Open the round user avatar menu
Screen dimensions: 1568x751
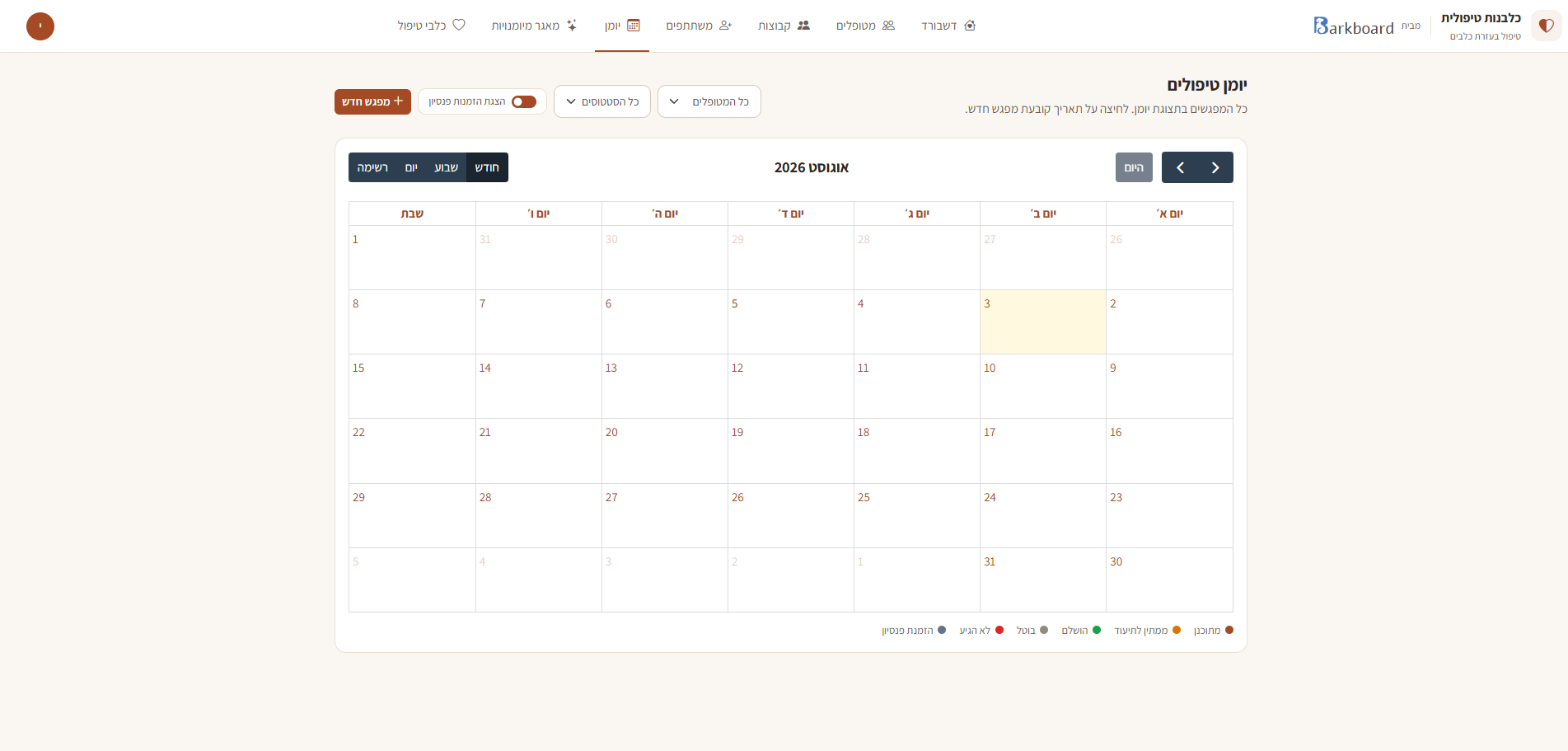[40, 26]
